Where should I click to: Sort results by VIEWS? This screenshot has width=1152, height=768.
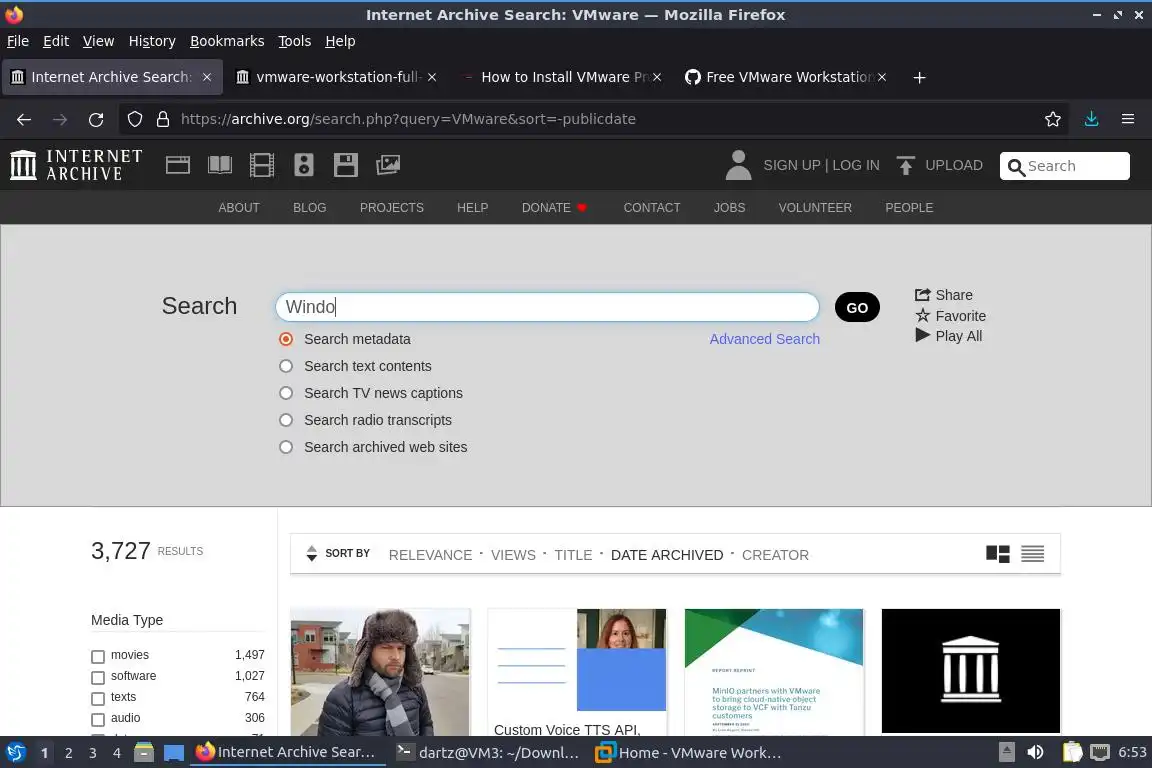tap(513, 555)
